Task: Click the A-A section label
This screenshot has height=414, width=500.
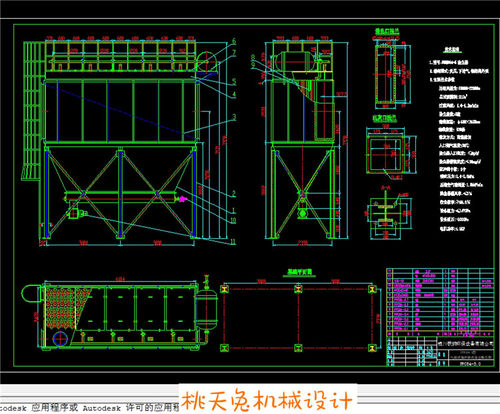Action: point(386,188)
